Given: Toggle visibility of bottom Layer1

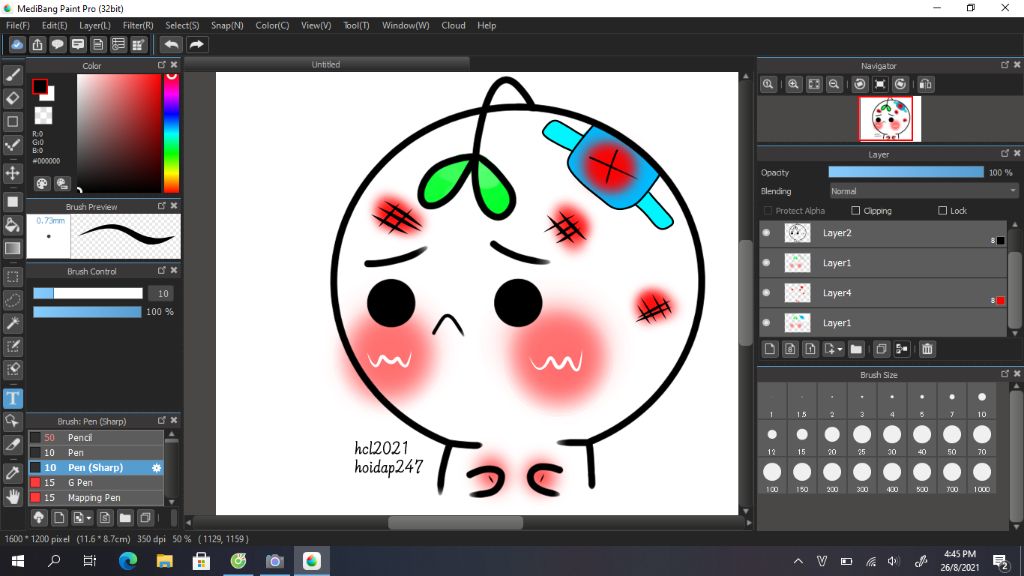Looking at the screenshot, I should point(767,323).
